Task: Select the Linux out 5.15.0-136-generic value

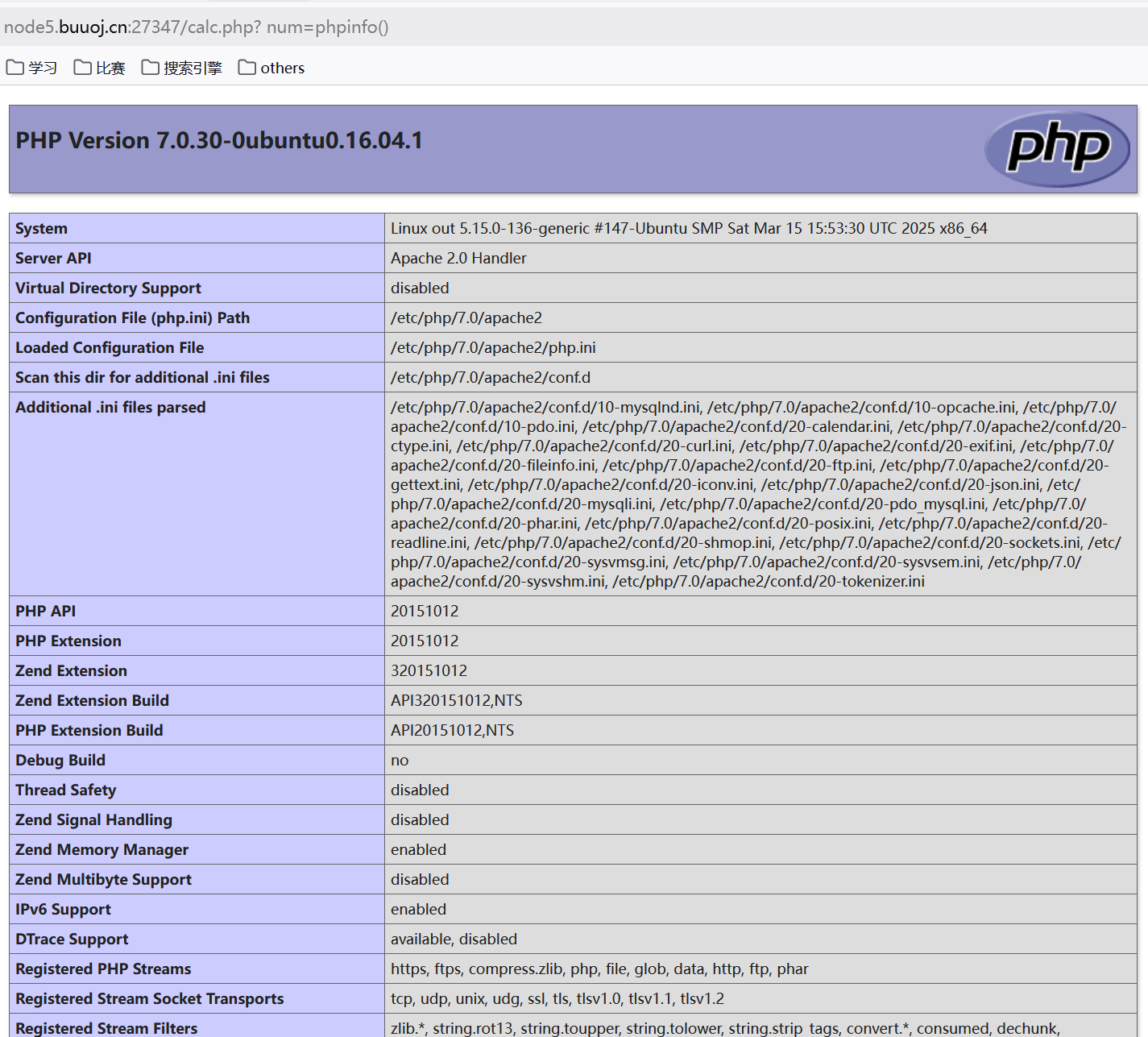Action: [x=689, y=228]
